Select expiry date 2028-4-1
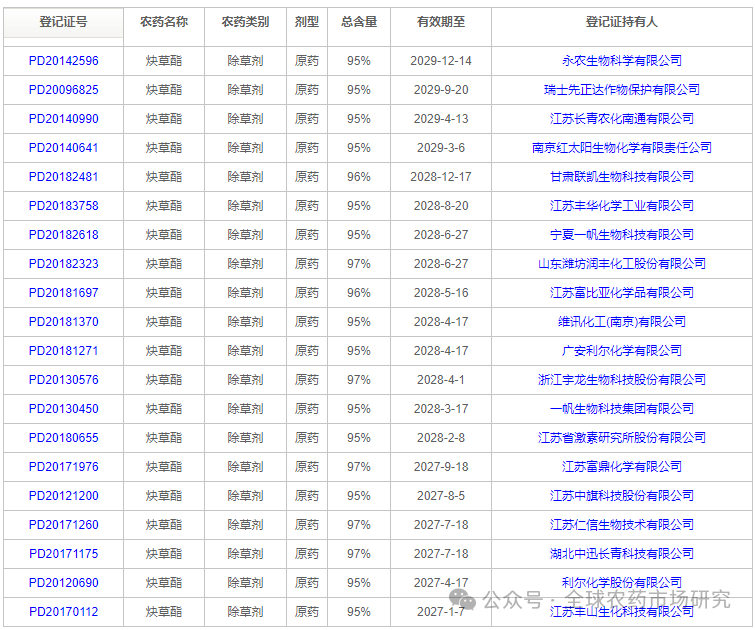Viewport: 755px width, 630px height. point(441,380)
